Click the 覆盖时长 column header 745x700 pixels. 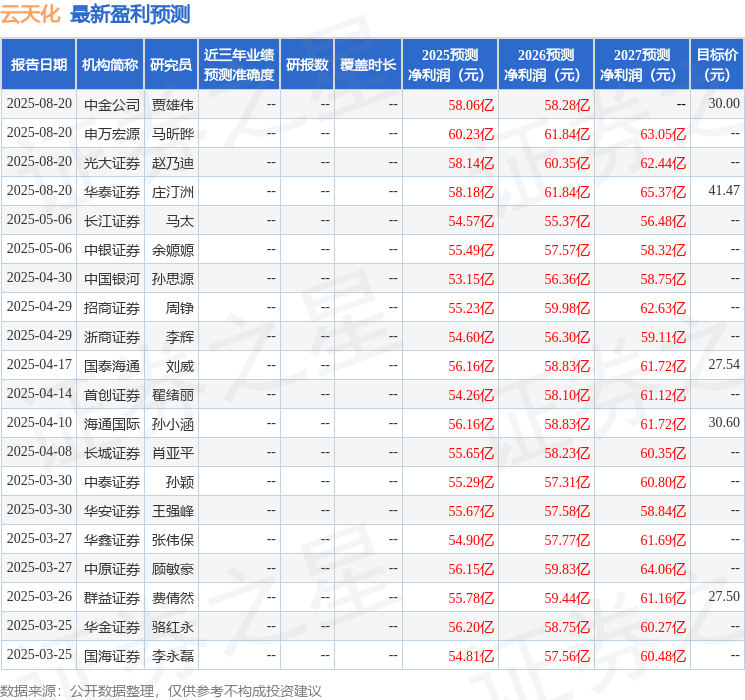(x=368, y=65)
